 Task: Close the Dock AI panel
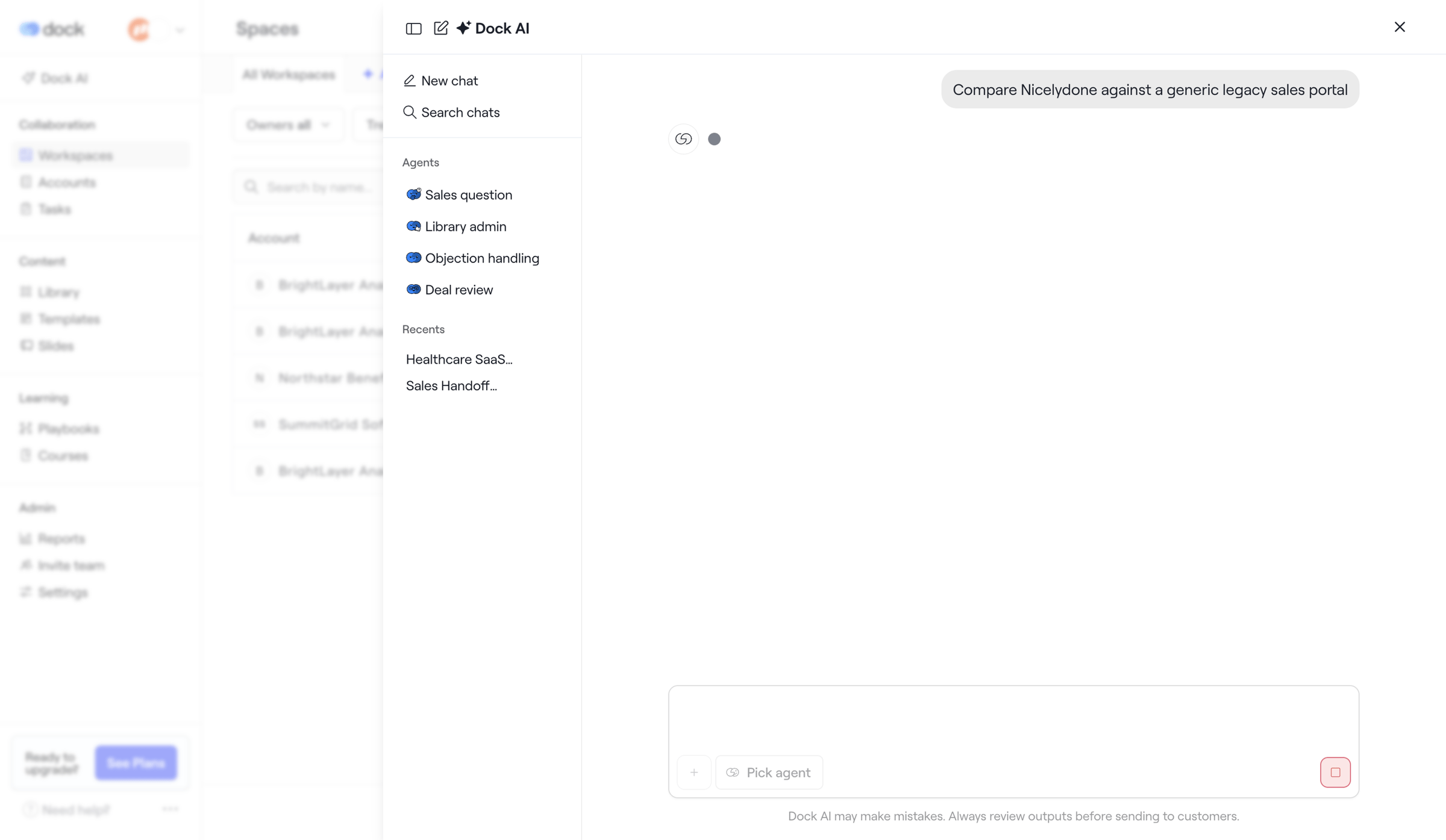1400,27
